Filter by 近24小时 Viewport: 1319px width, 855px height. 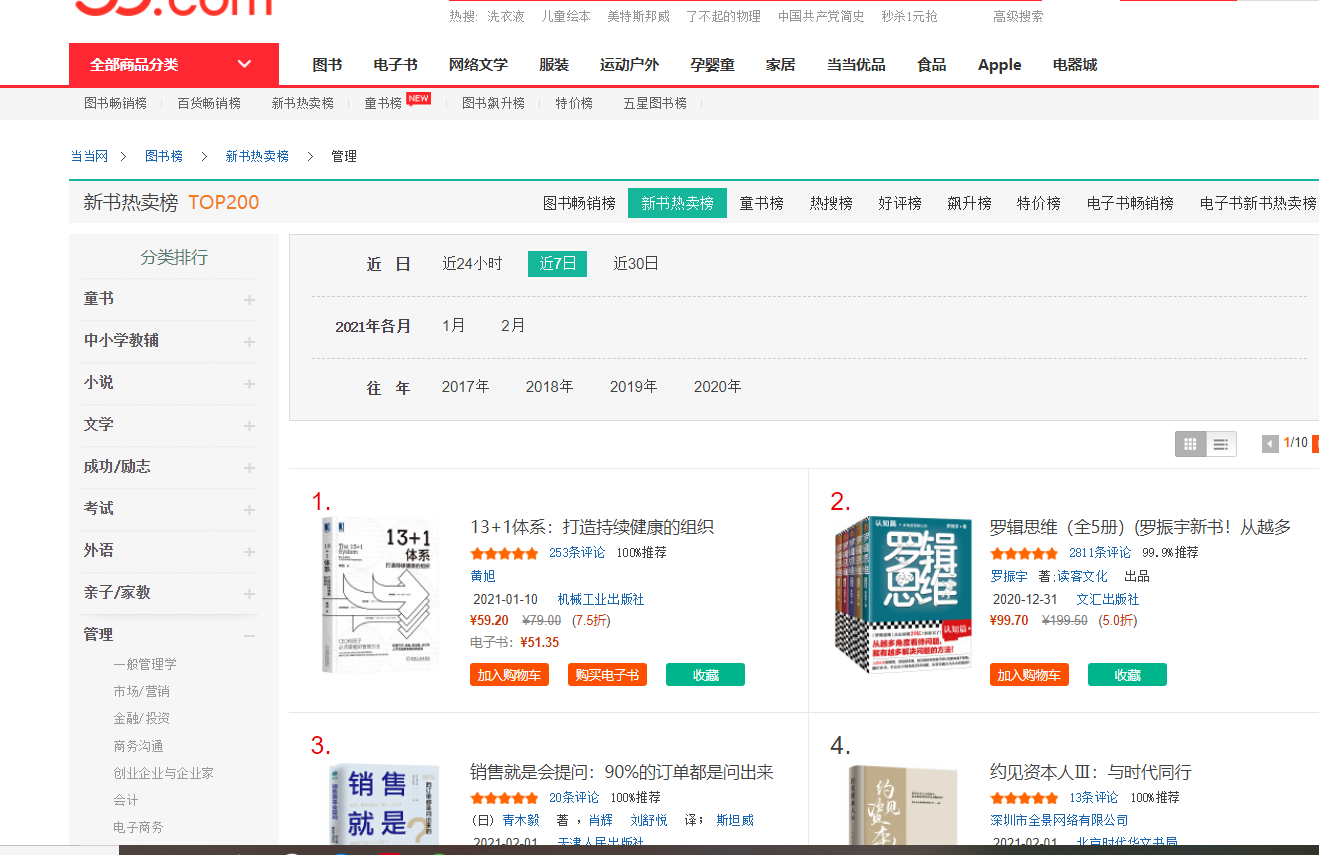pos(472,264)
